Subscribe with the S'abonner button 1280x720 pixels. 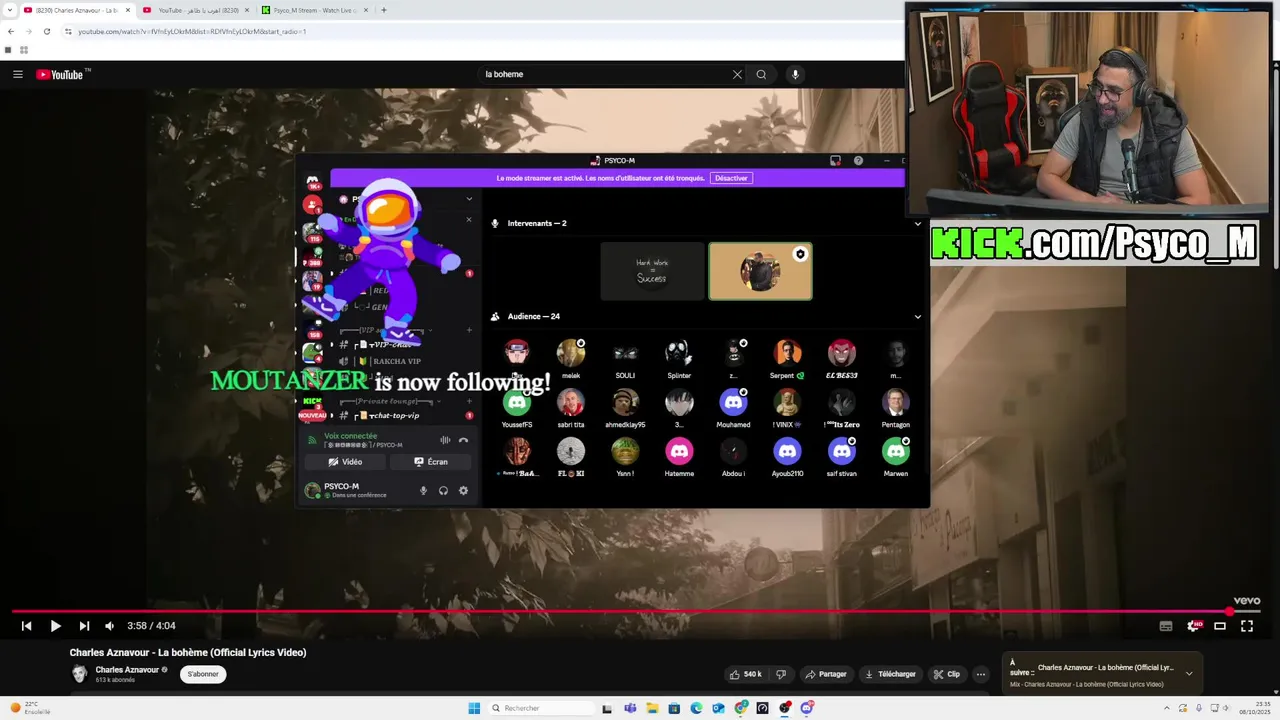pos(203,674)
